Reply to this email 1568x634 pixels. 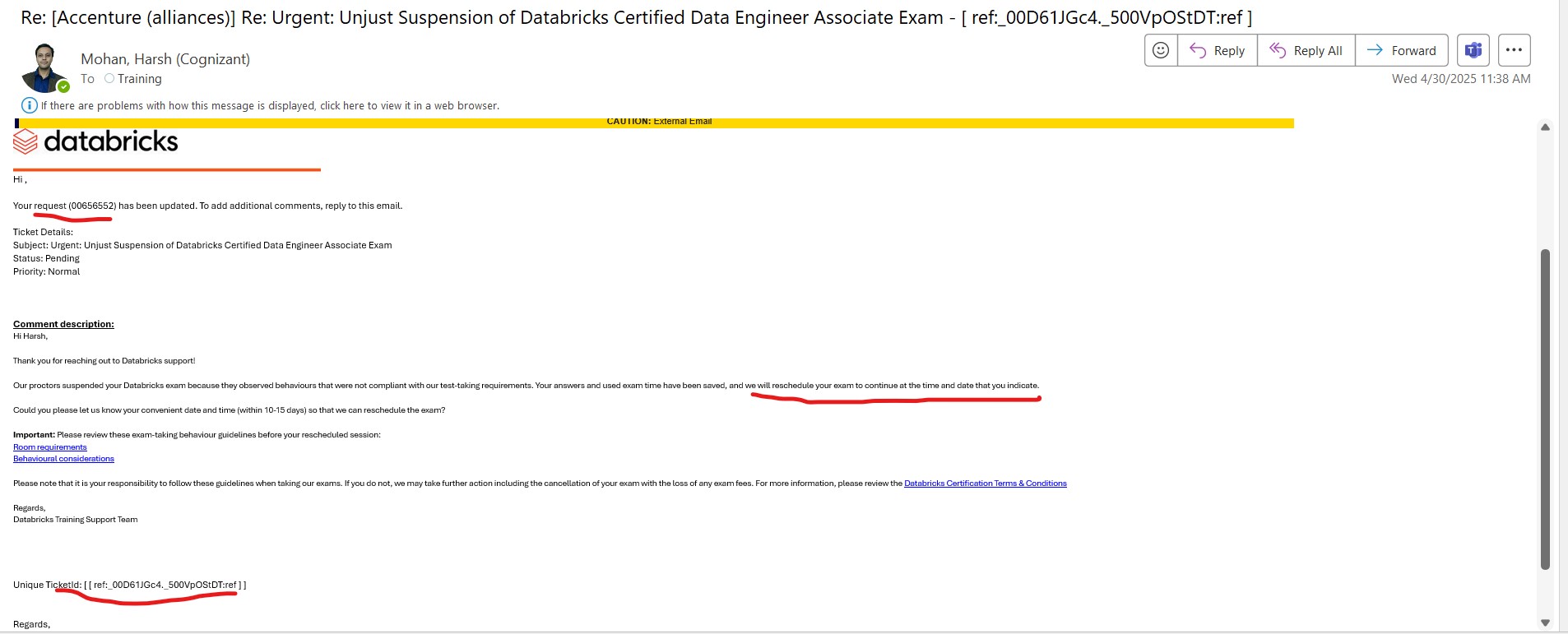point(1218,50)
